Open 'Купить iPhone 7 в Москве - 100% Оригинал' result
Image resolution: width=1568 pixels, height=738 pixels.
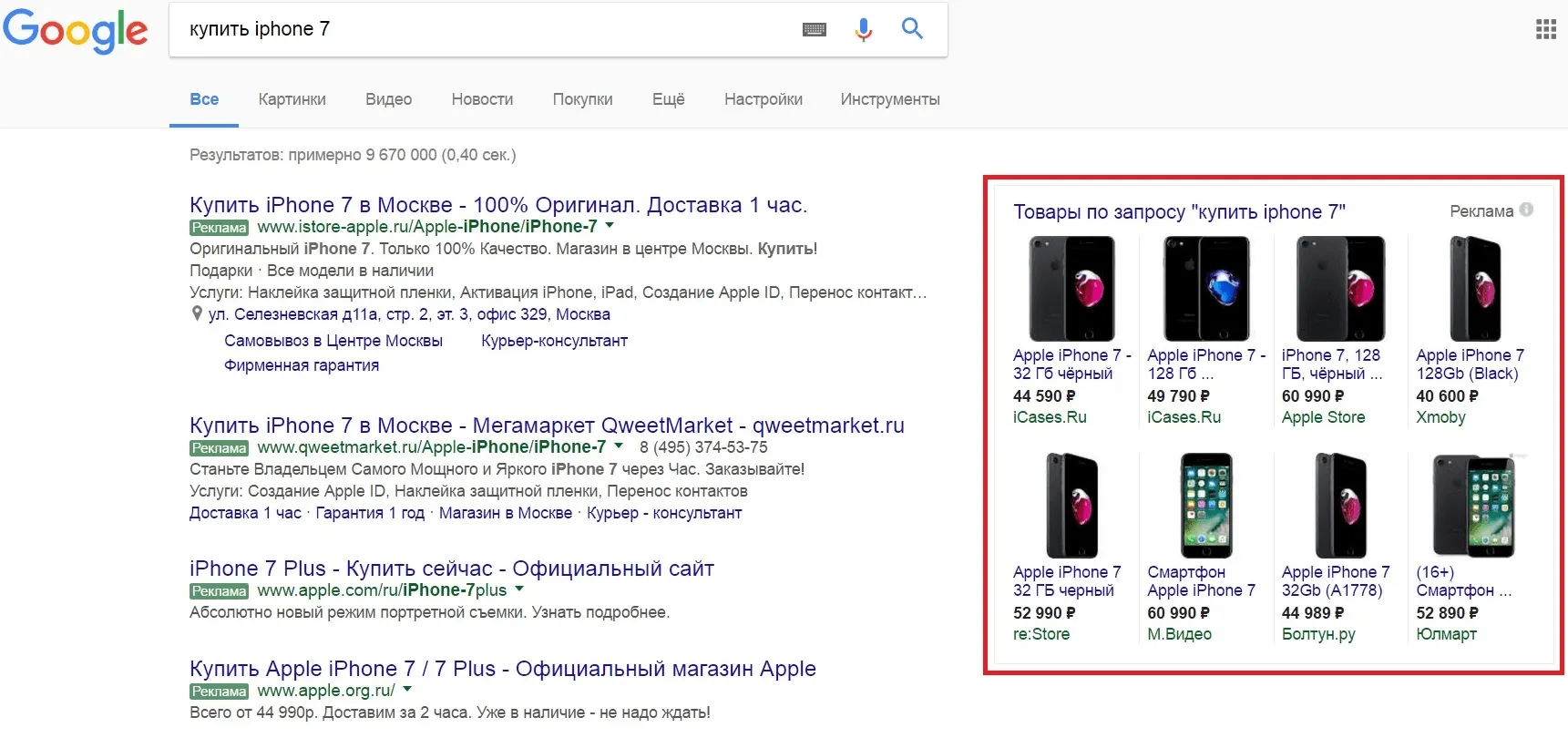point(498,205)
